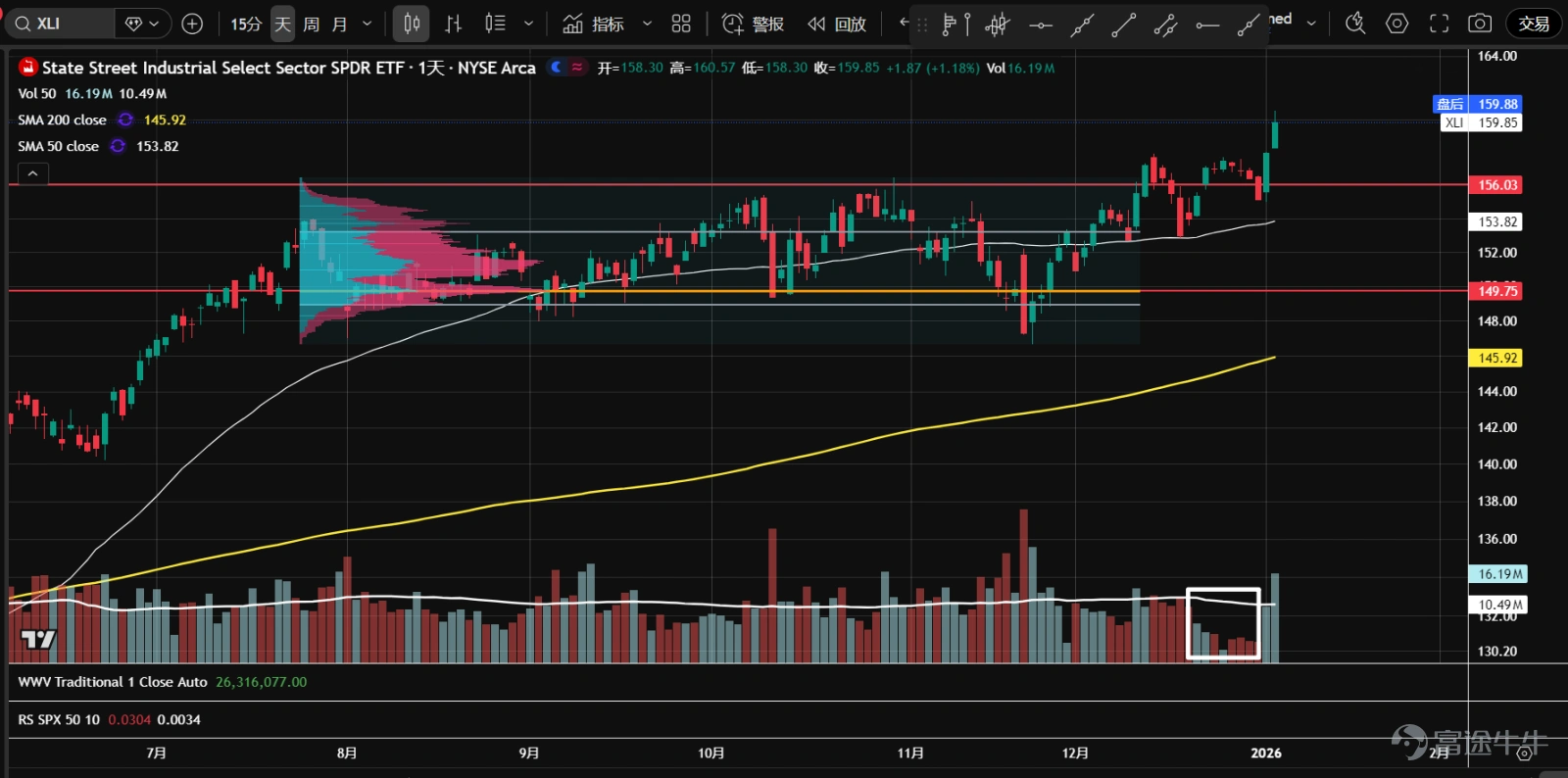Click the 9月 label on the time axis
Screen dimensions: 1568x778
pyautogui.click(x=529, y=753)
